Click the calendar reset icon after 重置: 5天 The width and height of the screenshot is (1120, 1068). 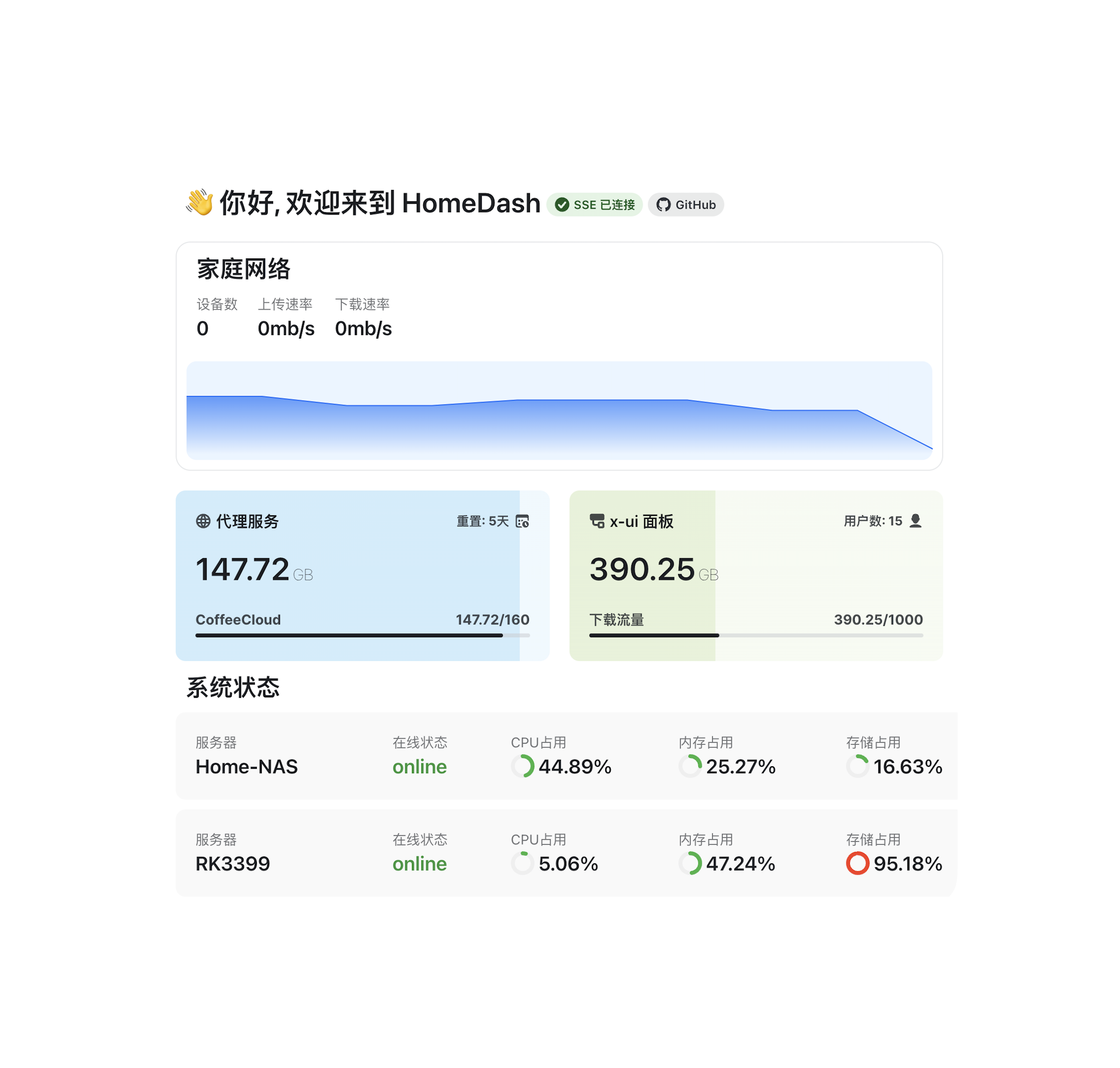point(523,522)
